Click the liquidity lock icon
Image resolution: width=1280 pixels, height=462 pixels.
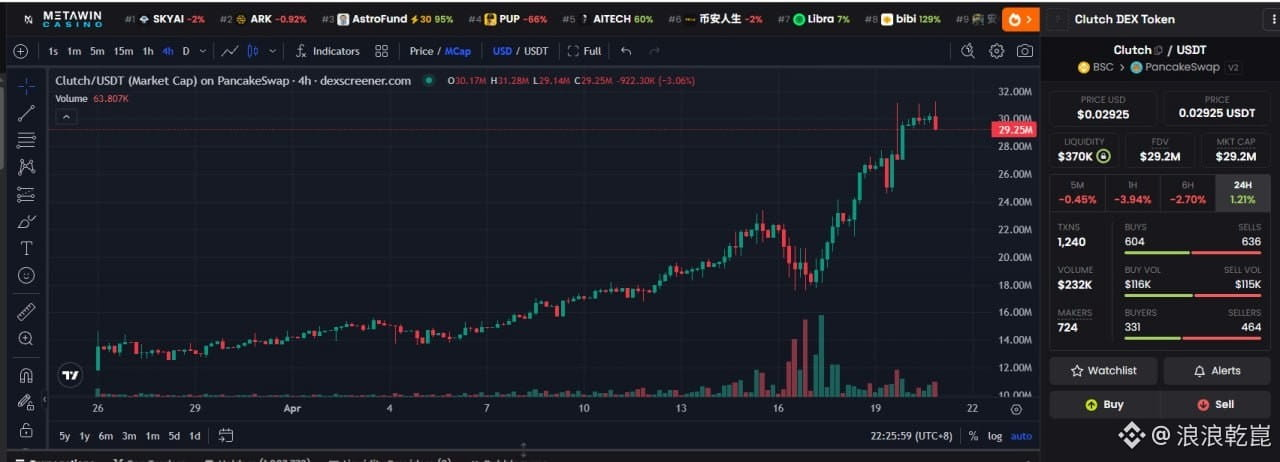(x=1103, y=156)
